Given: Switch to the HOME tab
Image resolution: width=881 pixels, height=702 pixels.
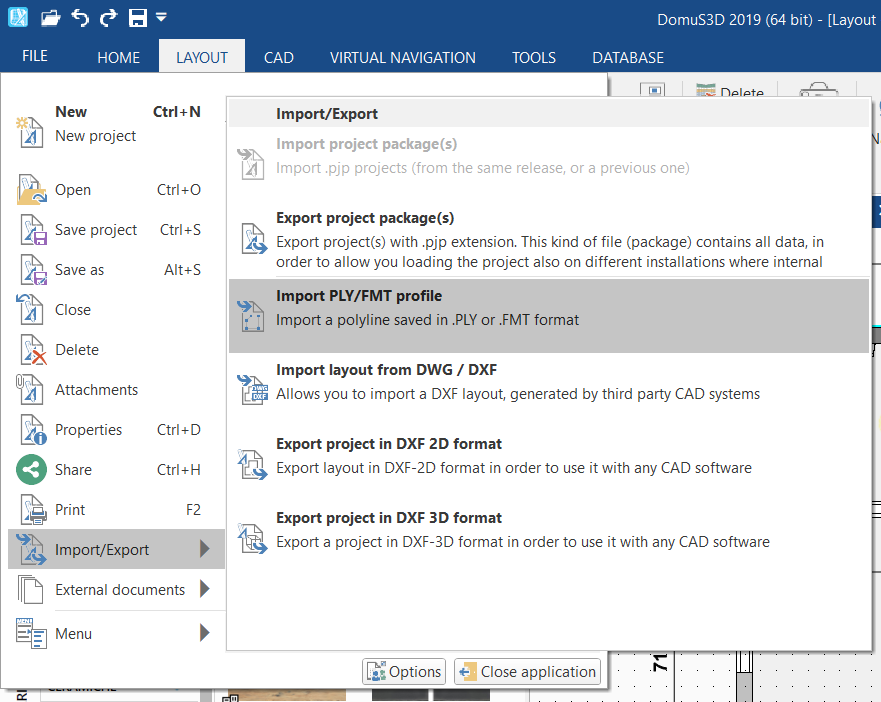Looking at the screenshot, I should point(119,57).
